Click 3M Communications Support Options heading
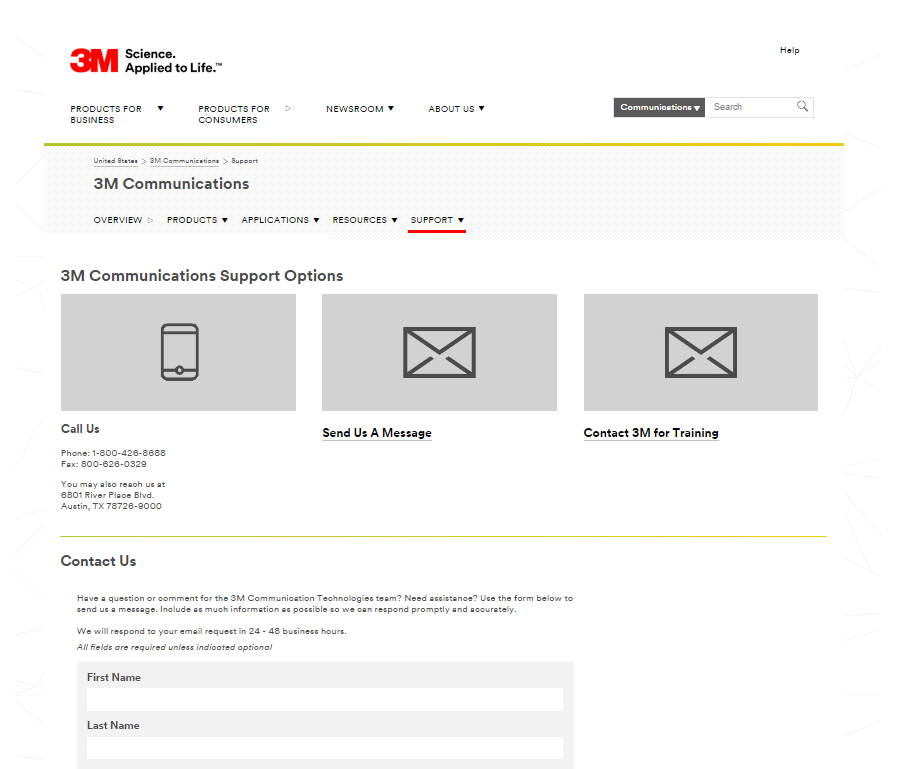Screen dimensions: 899x769 [x=202, y=276]
